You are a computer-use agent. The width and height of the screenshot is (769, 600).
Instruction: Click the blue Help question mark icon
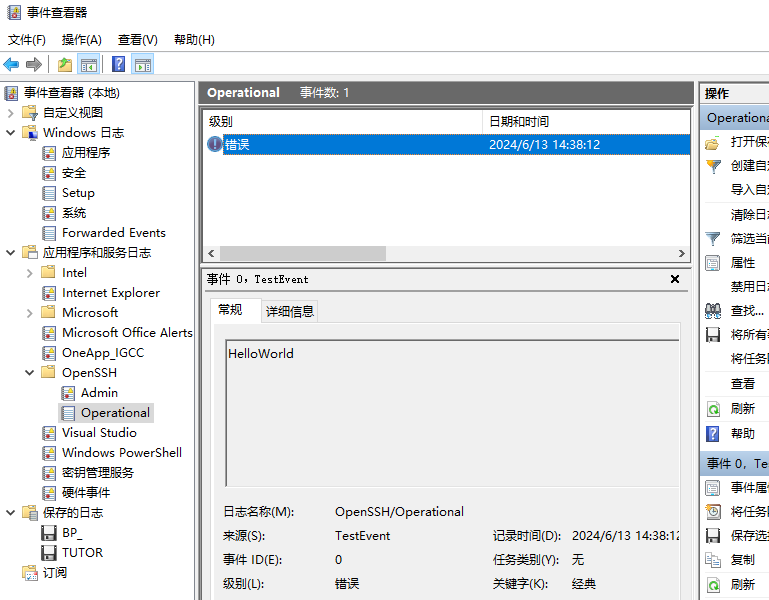pyautogui.click(x=118, y=64)
